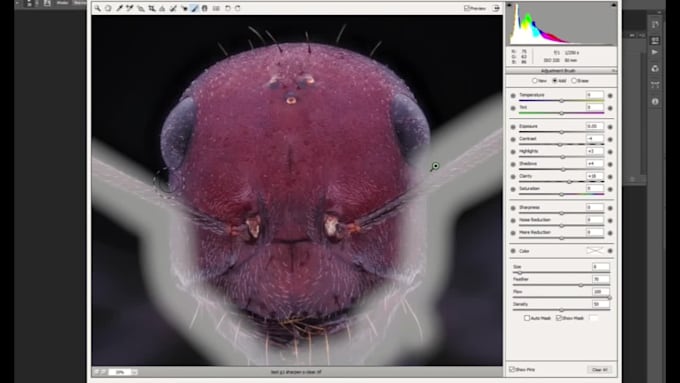
Task: Click the minus button left of Temperature
Action: [x=513, y=95]
